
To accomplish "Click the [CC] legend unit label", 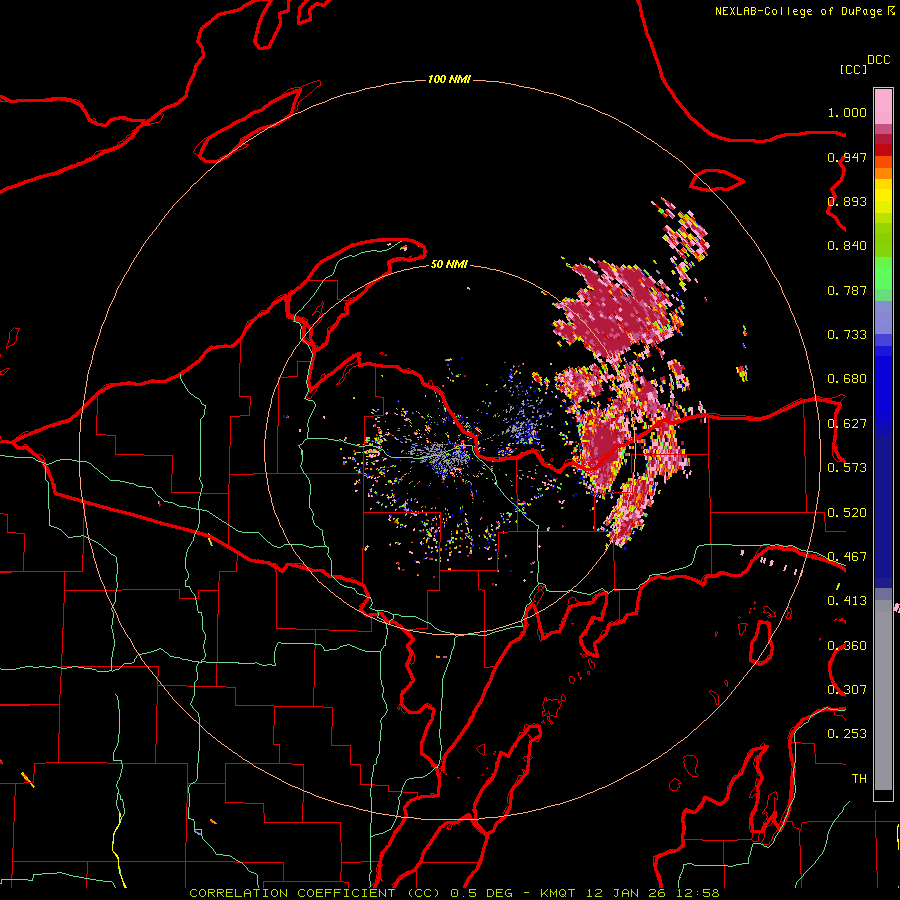I will click(853, 69).
